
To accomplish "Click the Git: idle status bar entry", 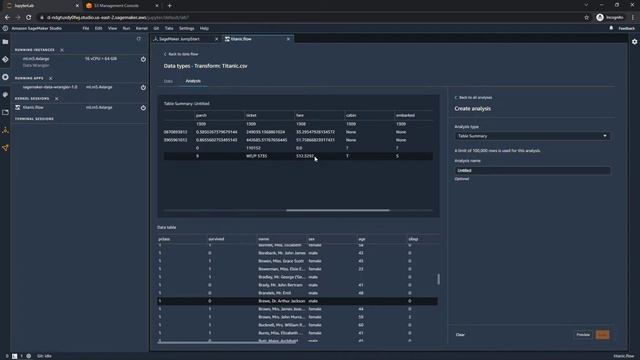I will [44, 356].
